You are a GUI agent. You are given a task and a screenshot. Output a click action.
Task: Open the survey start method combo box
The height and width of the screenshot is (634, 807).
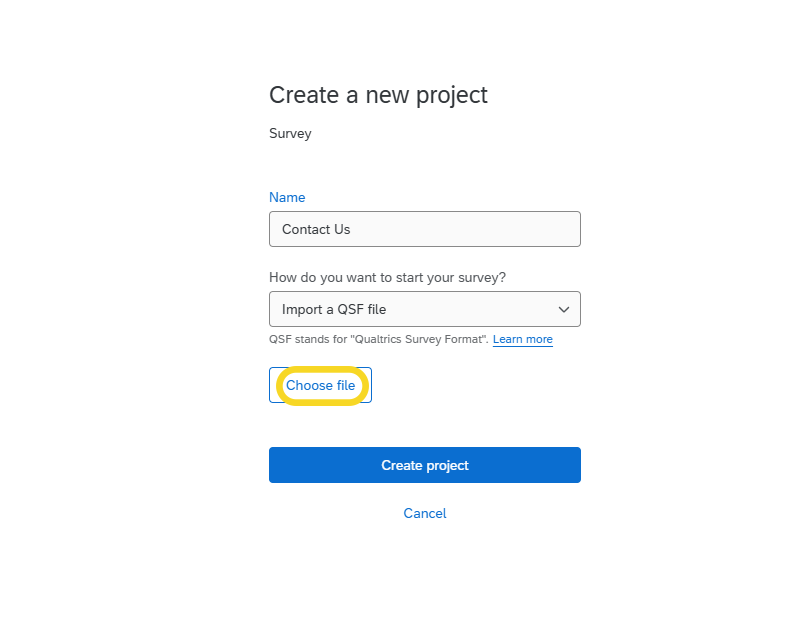coord(424,310)
